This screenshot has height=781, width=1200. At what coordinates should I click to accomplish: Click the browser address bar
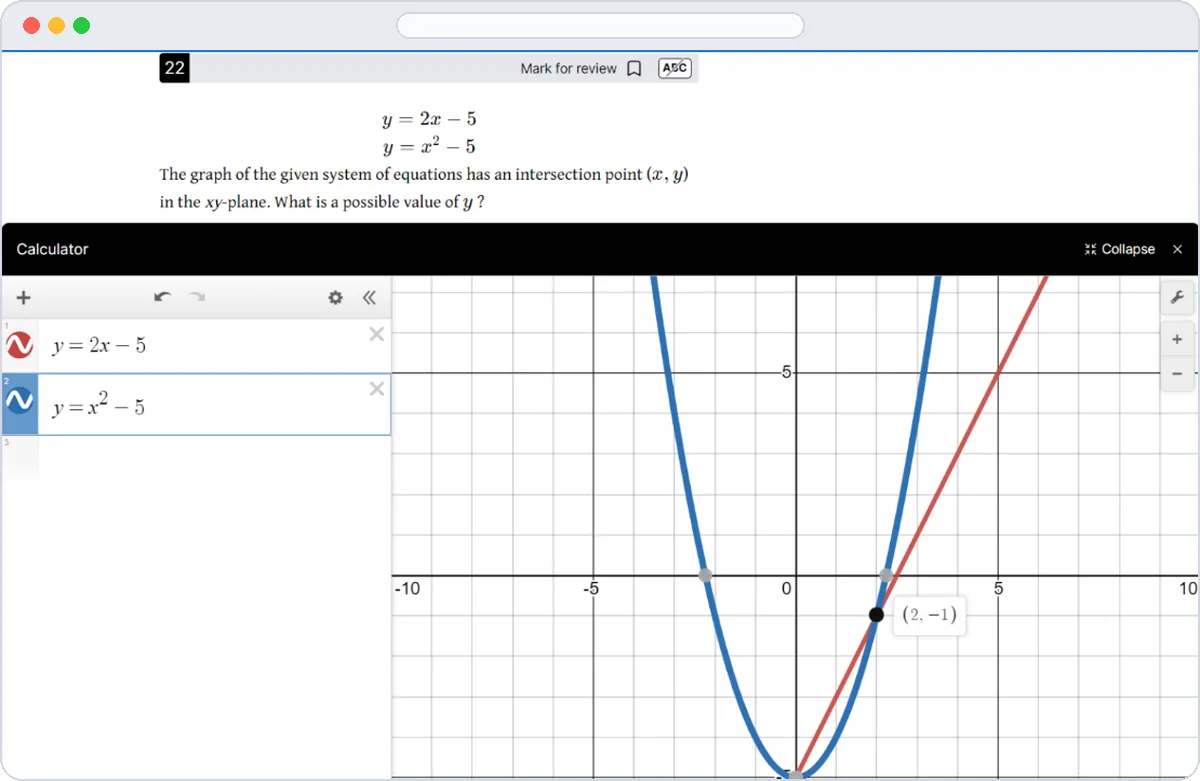[600, 25]
